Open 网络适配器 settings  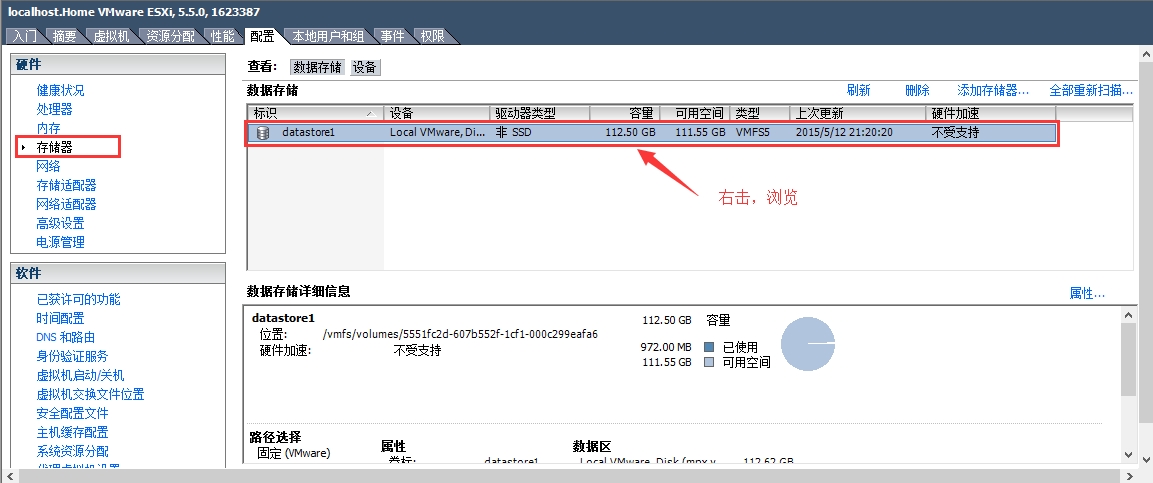(x=66, y=204)
